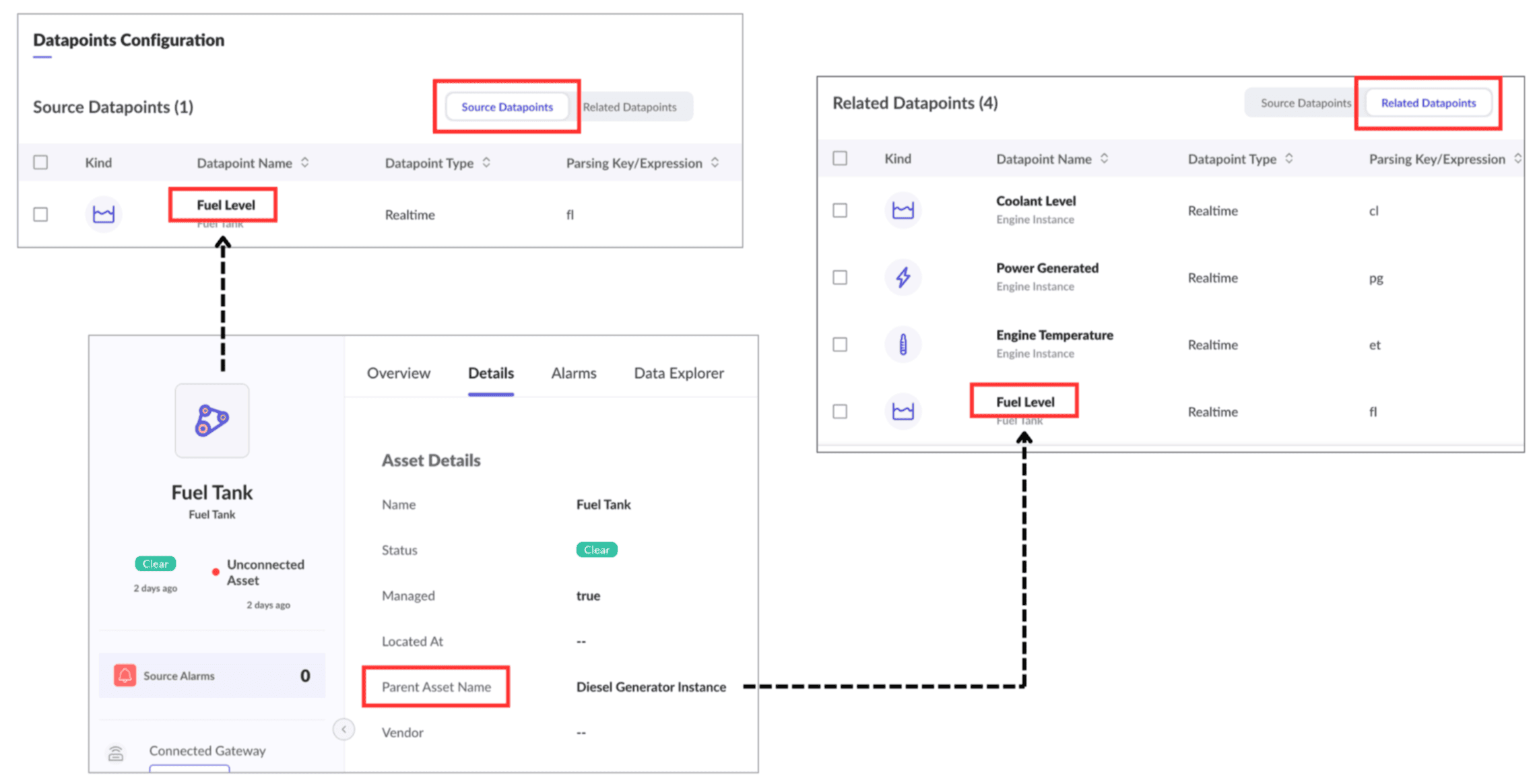Select all Source Datapoints via header checkbox

pos(40,162)
